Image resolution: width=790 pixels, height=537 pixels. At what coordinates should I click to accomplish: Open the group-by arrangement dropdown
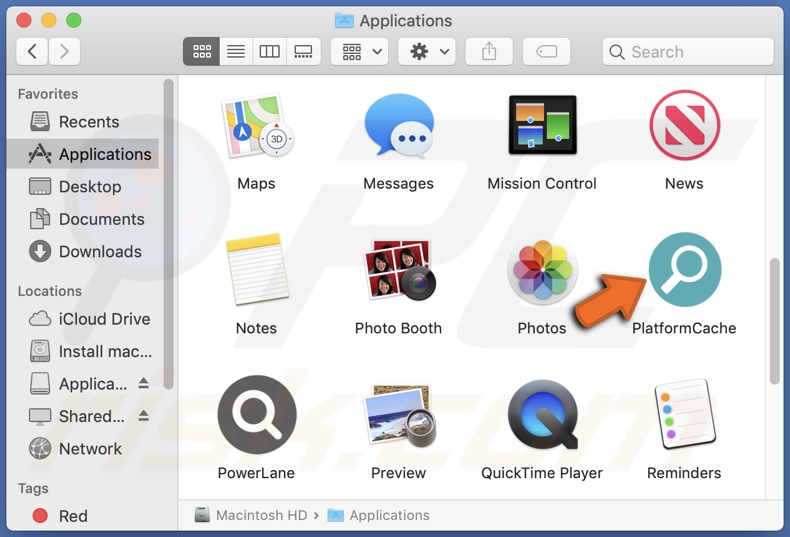(359, 51)
